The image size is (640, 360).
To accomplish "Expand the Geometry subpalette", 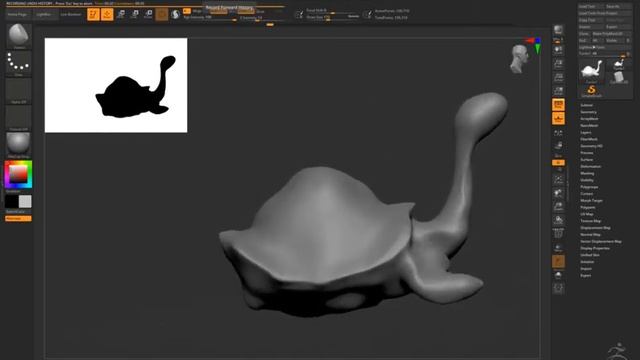I will (588, 112).
